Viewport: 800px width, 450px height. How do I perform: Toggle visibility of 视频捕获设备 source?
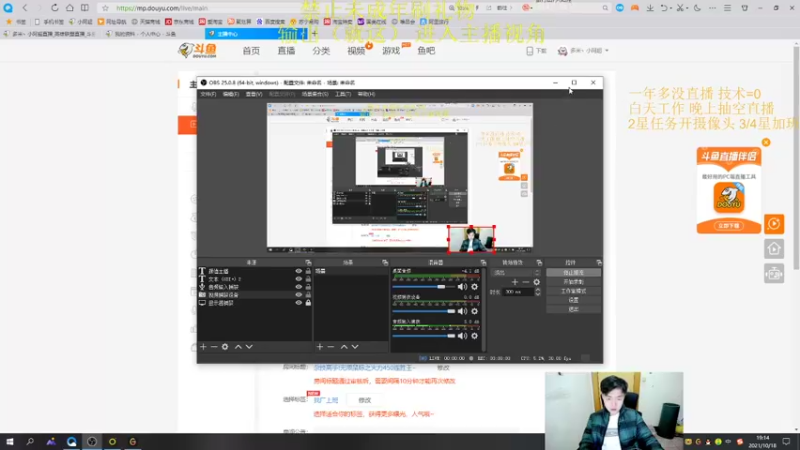[298, 295]
